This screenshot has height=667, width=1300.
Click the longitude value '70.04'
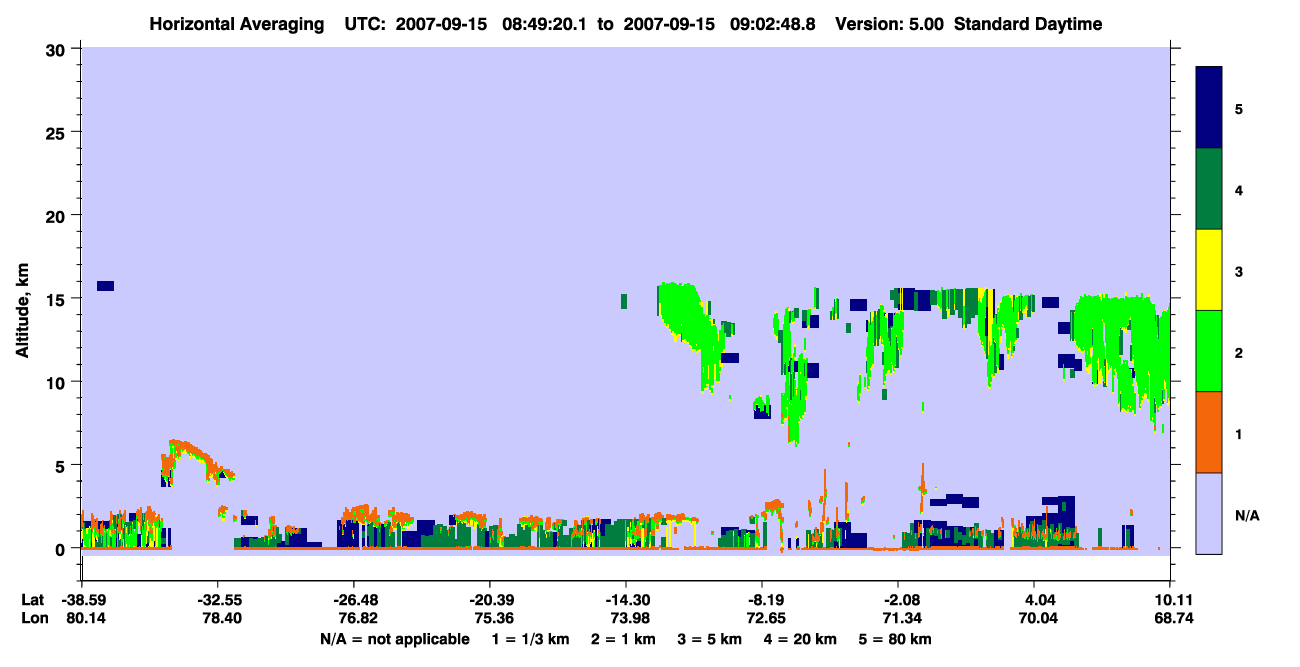pyautogui.click(x=1040, y=618)
